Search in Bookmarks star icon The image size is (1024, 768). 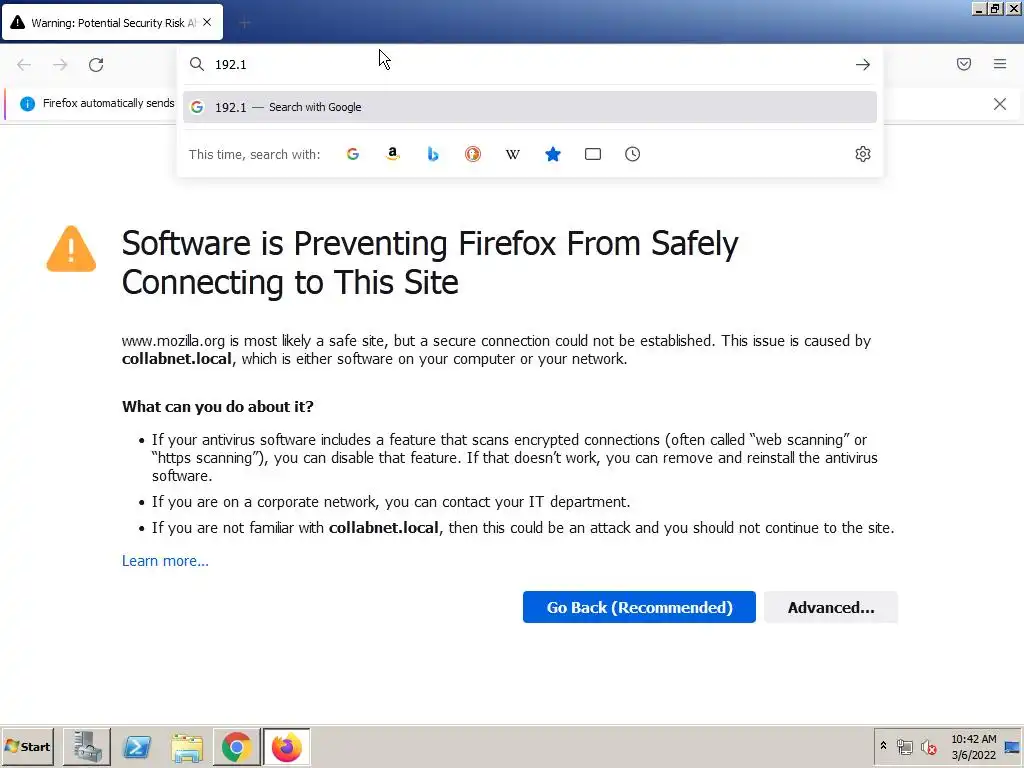(x=552, y=154)
